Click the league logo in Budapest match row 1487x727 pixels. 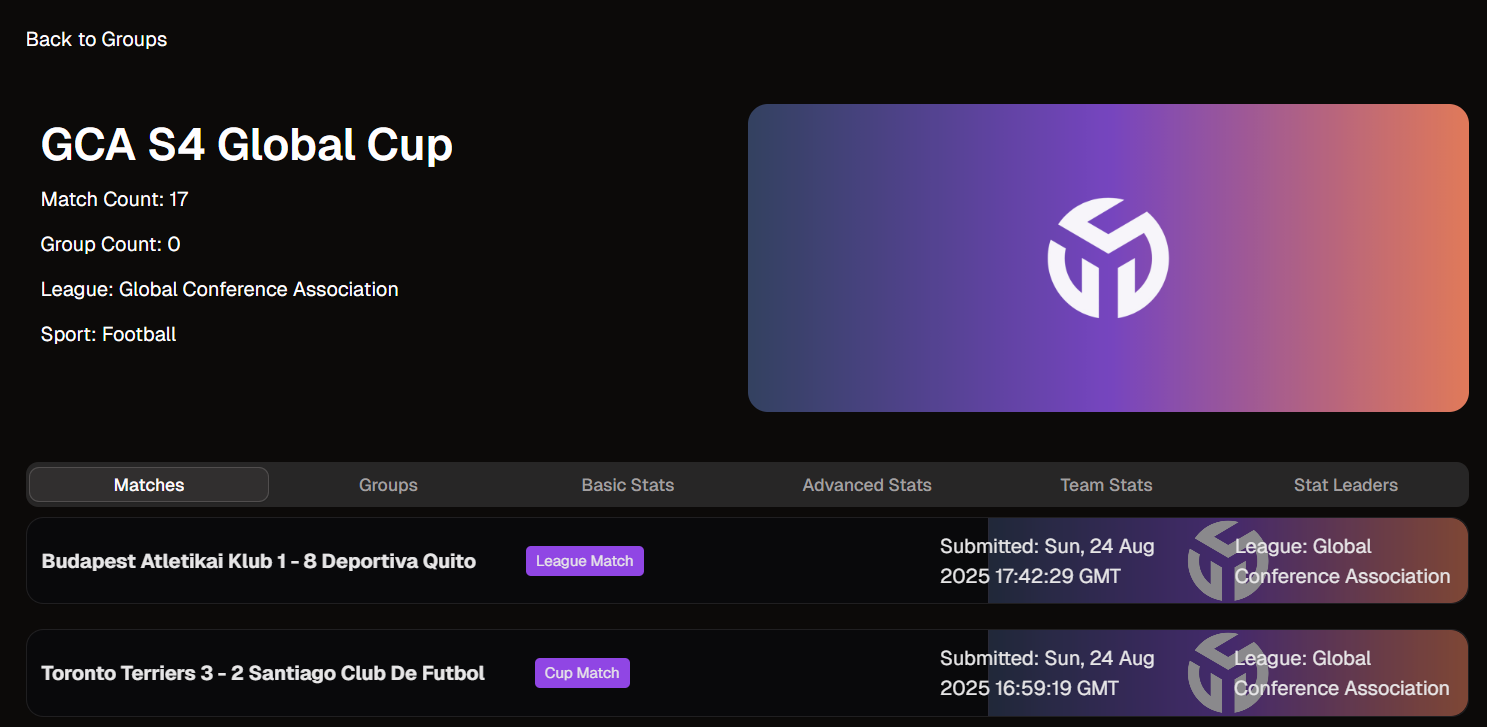(1227, 561)
